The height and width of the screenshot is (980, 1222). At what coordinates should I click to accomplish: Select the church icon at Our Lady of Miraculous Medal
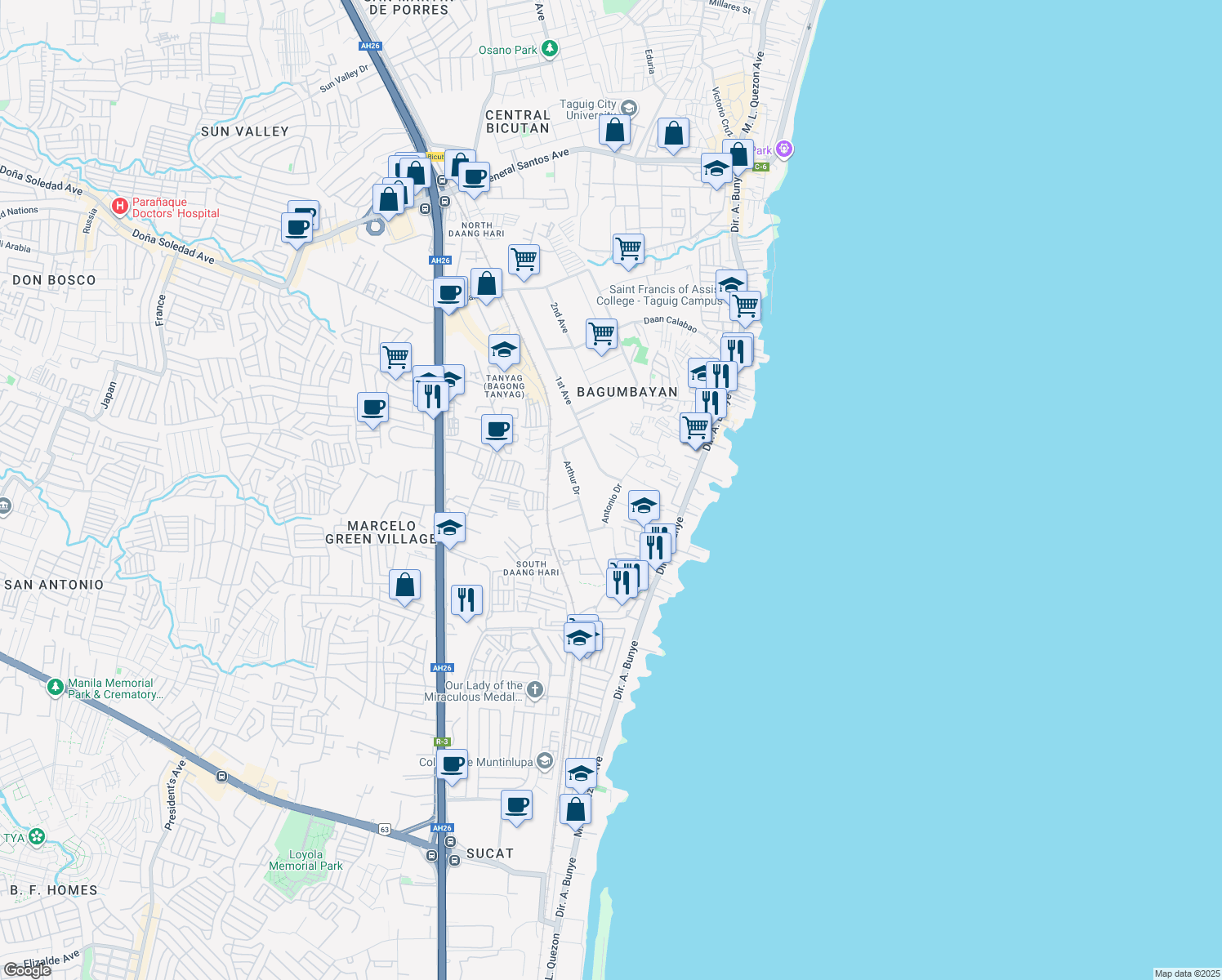(535, 688)
